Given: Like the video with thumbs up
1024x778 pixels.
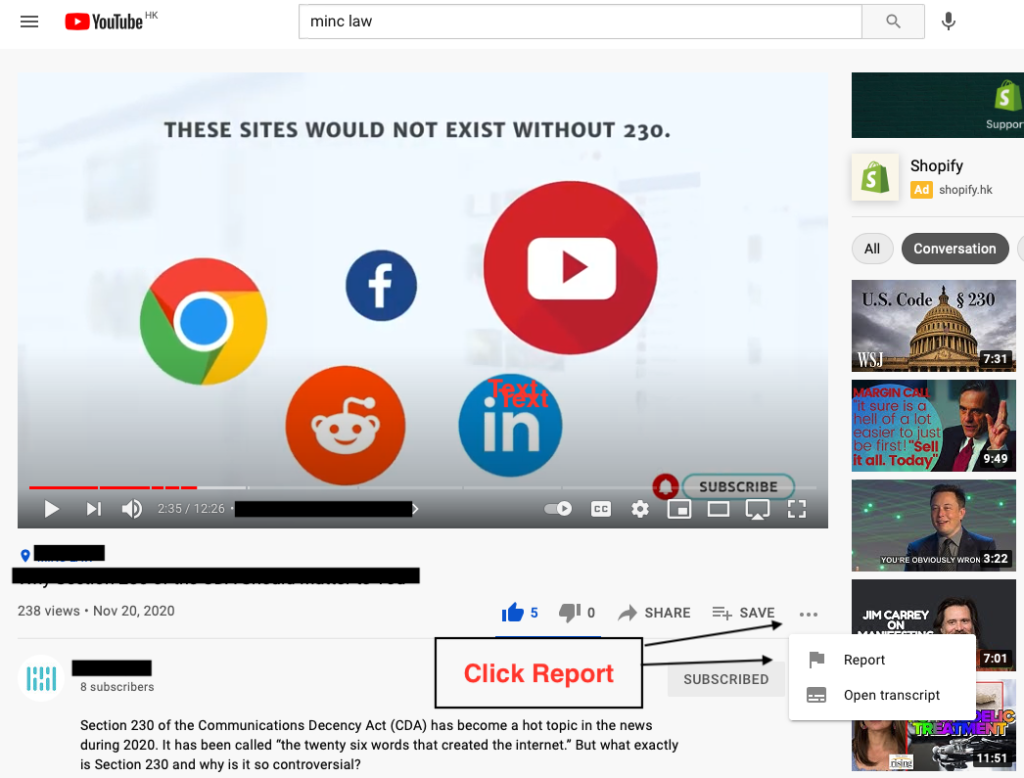Looking at the screenshot, I should [520, 613].
